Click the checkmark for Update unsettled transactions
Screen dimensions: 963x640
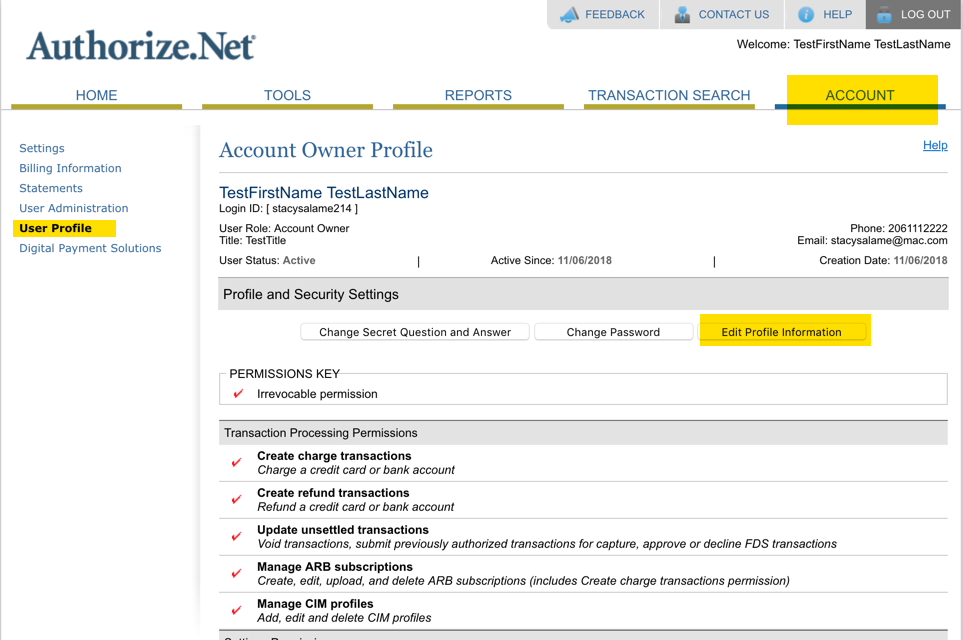pyautogui.click(x=236, y=536)
